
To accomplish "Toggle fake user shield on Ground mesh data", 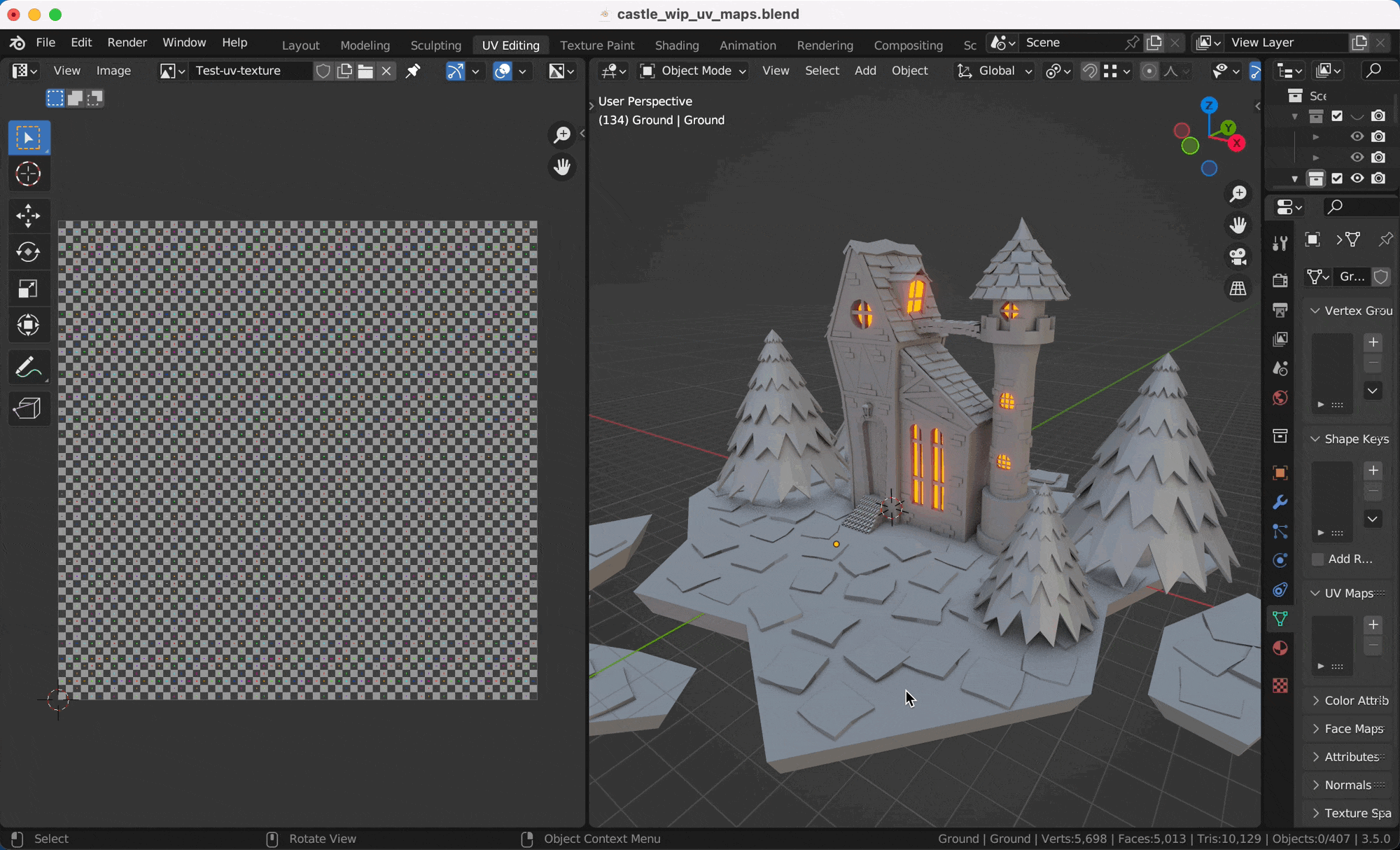I will click(x=1381, y=277).
